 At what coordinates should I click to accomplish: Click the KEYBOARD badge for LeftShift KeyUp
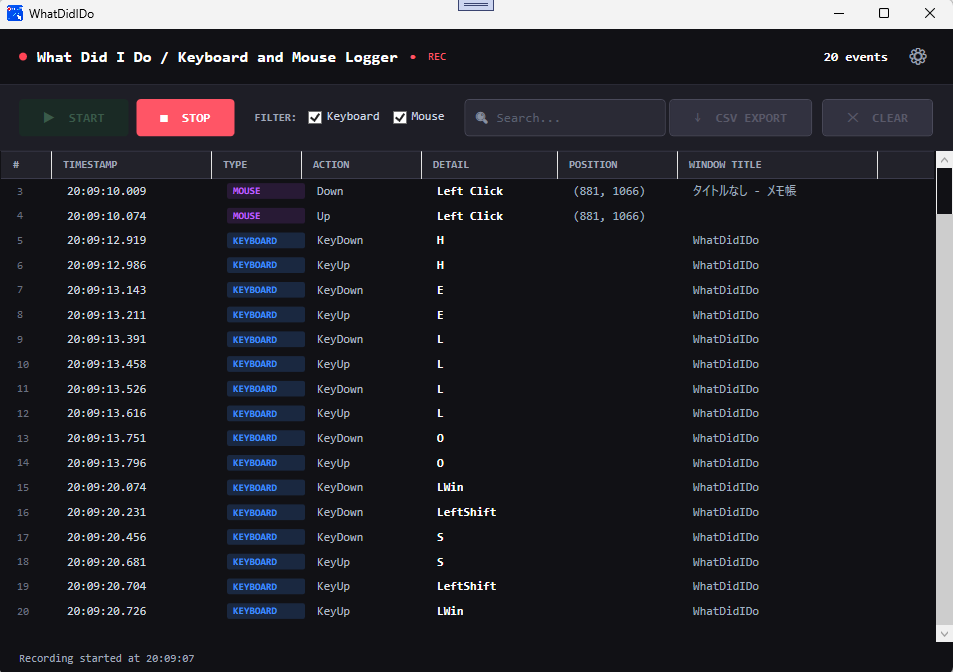pyautogui.click(x=266, y=586)
